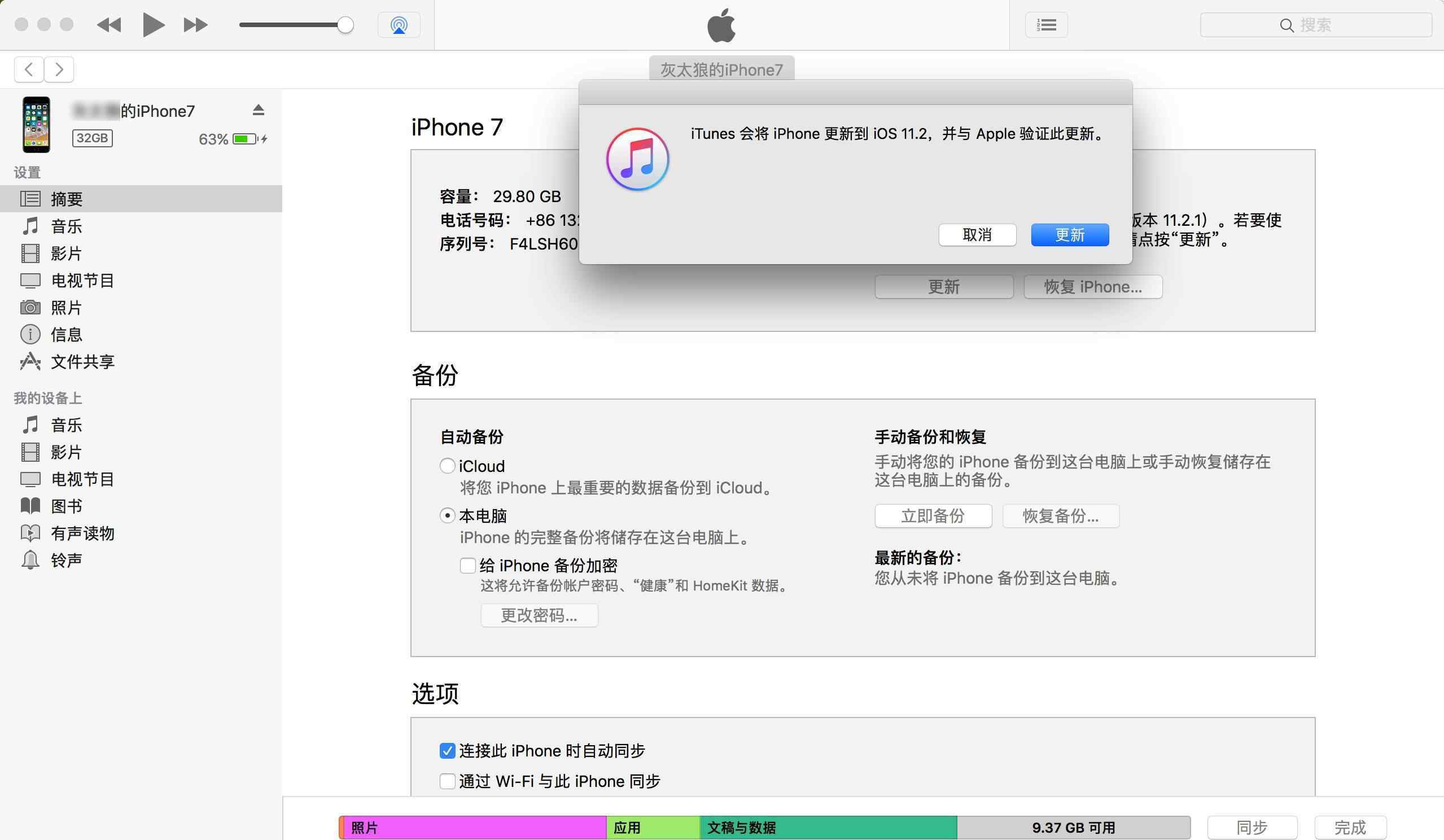This screenshot has width=1444, height=840.
Task: Select 摘要 in the sidebar
Action: [x=141, y=199]
